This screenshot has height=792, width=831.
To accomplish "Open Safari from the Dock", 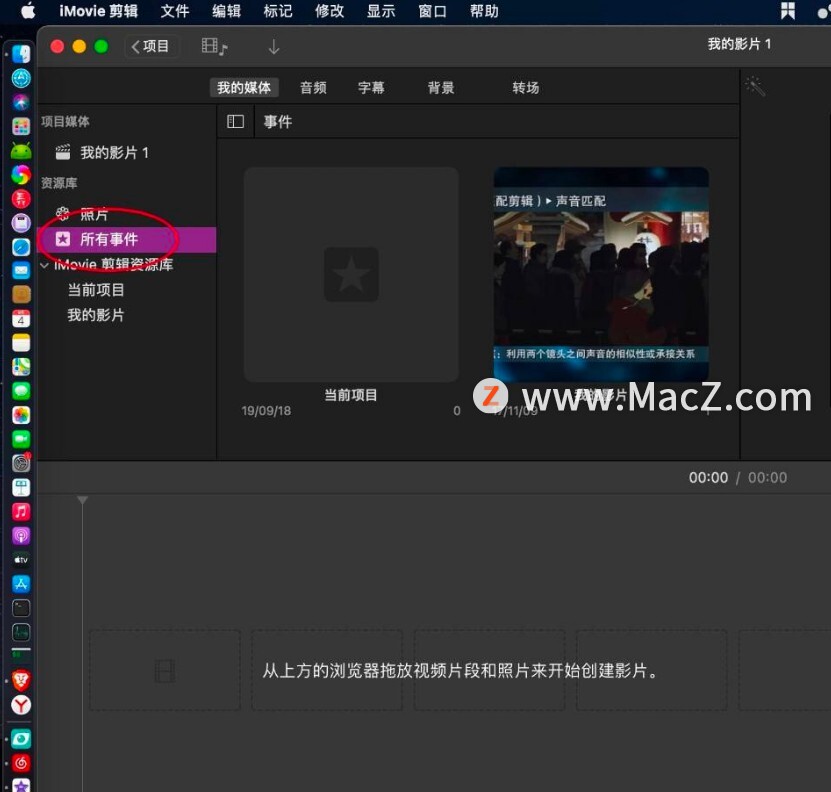I will [x=21, y=247].
